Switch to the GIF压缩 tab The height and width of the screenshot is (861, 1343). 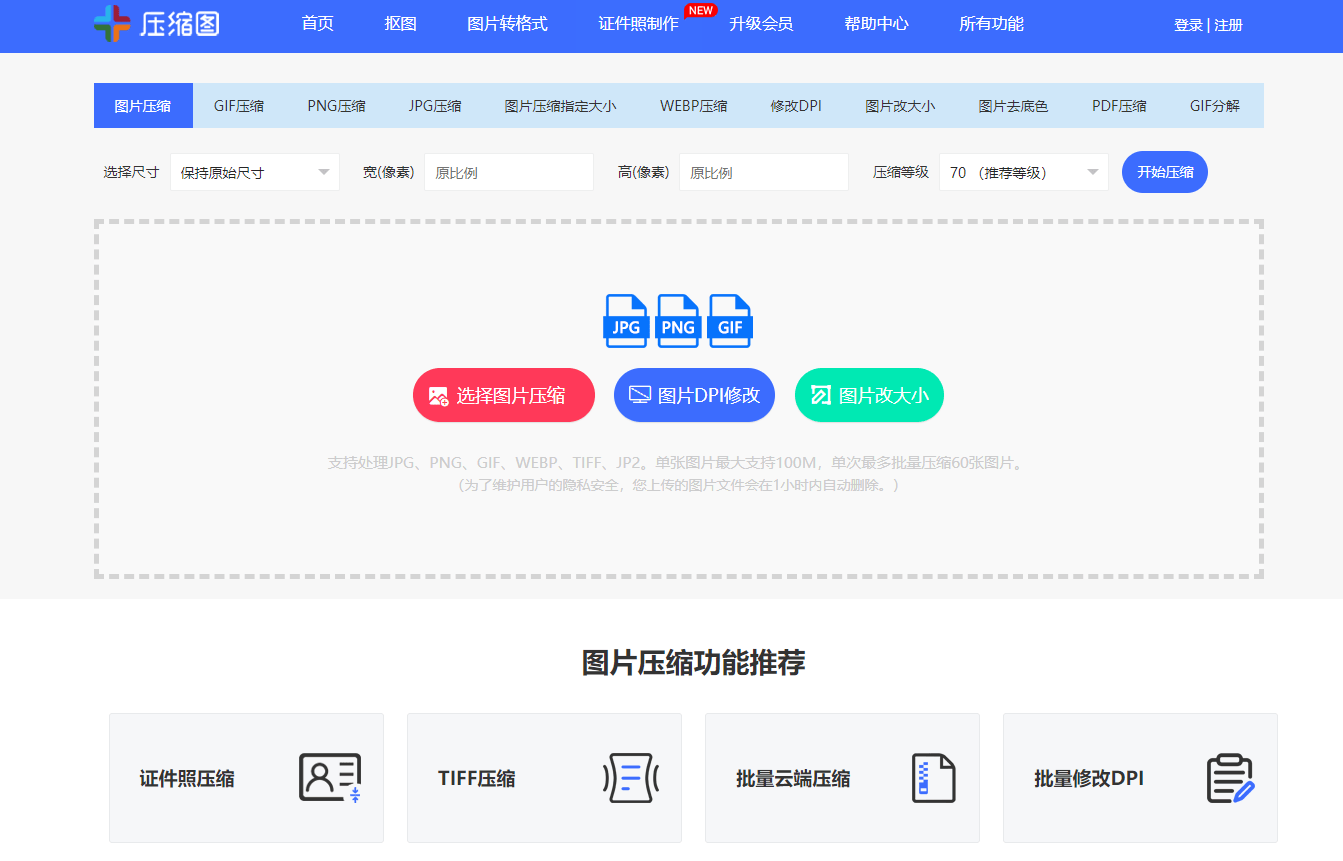pyautogui.click(x=238, y=104)
